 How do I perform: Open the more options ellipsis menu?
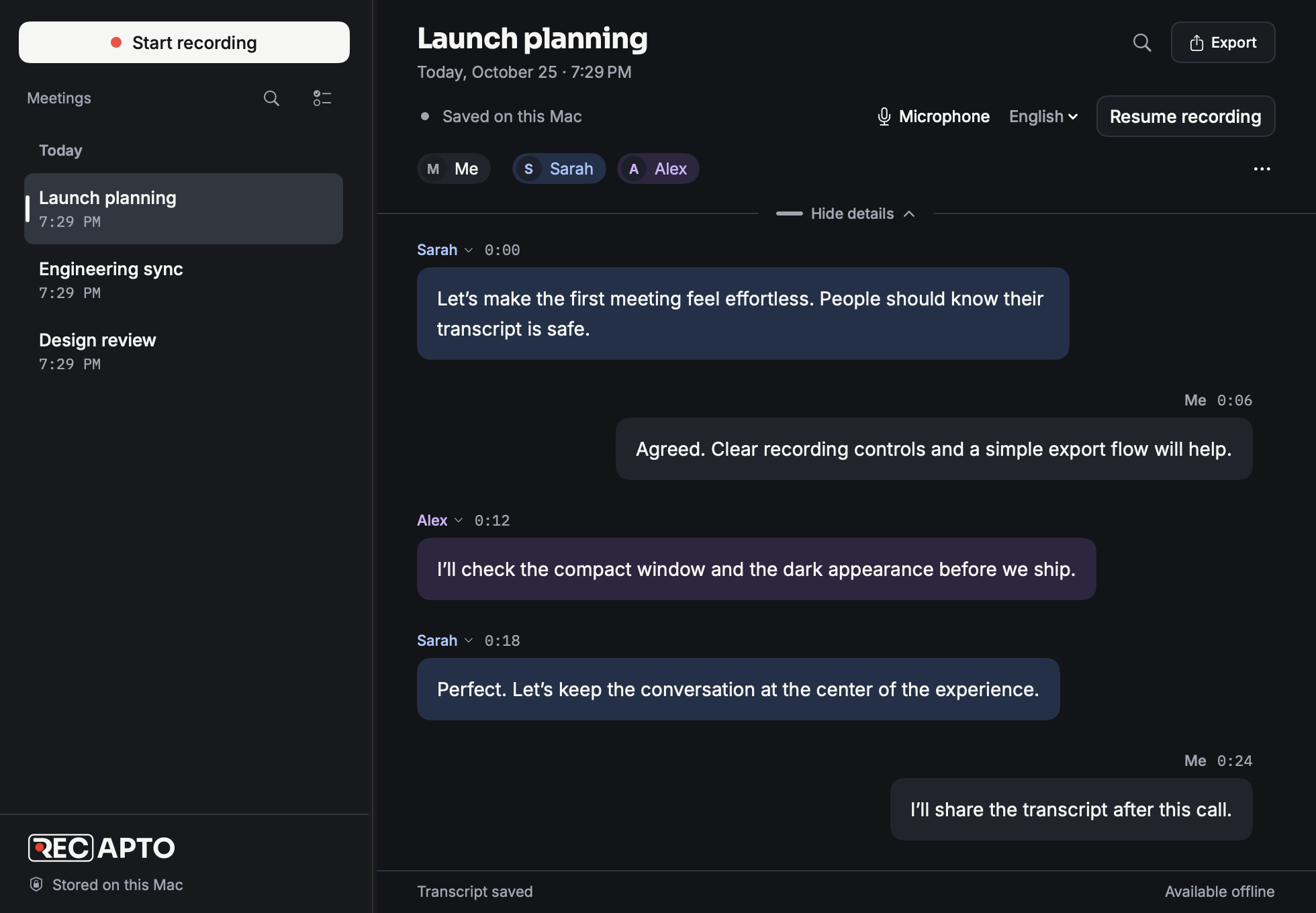1262,169
